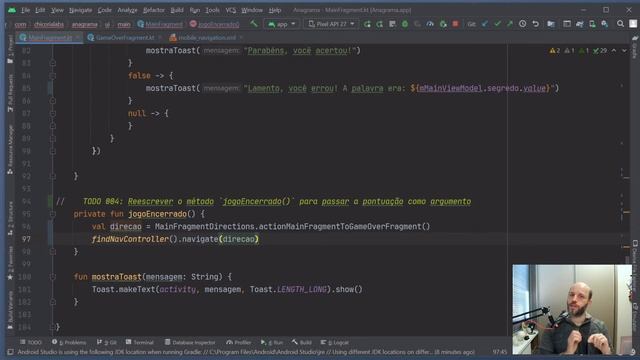
Task: Click the cursor position 97:45 in status bar
Action: click(500, 352)
